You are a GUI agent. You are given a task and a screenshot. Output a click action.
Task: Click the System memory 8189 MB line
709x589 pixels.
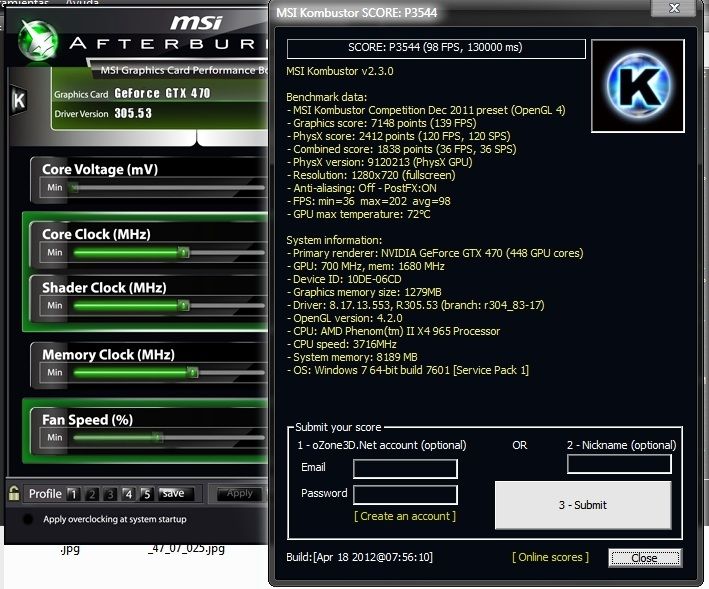[352, 358]
